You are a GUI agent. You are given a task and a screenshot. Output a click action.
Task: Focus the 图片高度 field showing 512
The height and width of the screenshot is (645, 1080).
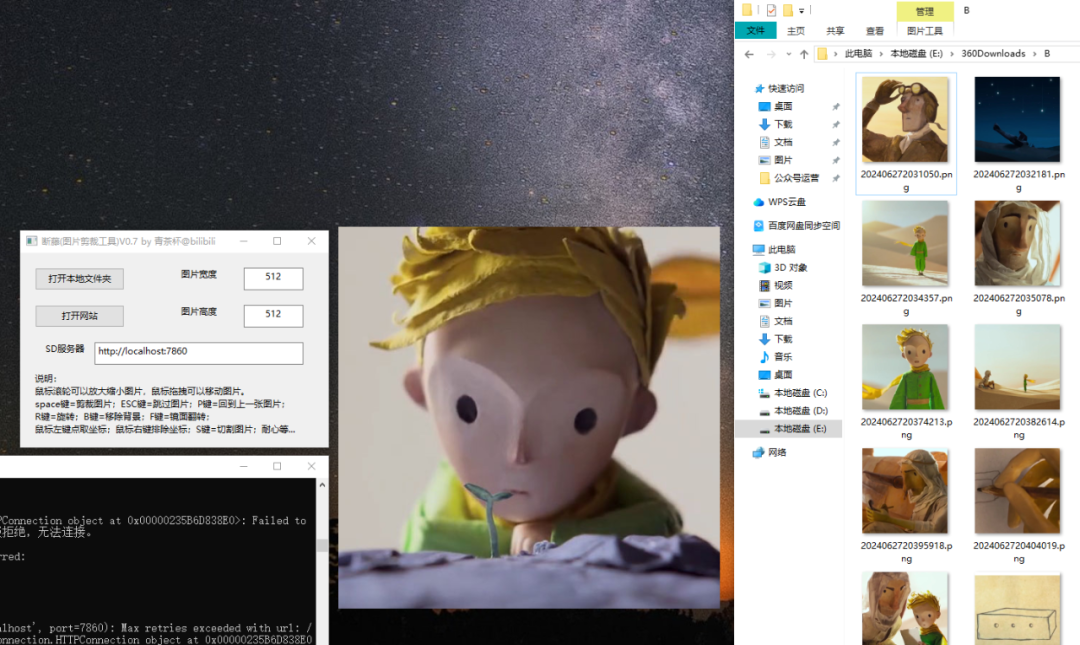pos(273,315)
